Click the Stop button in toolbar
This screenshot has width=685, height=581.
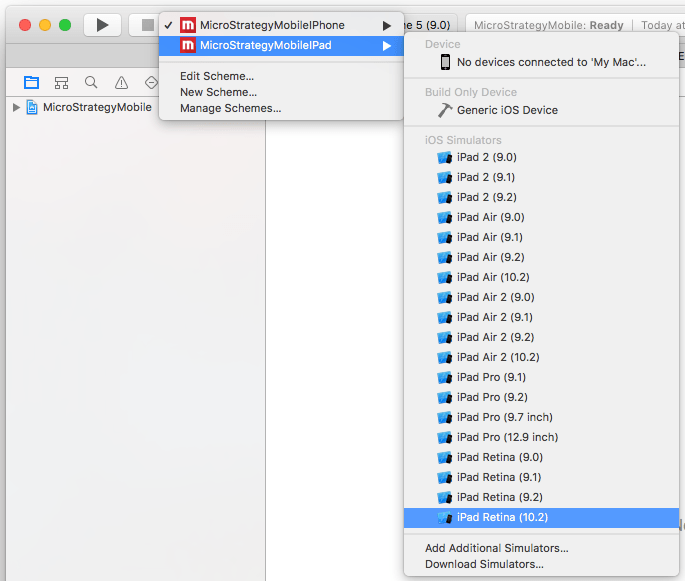[146, 25]
